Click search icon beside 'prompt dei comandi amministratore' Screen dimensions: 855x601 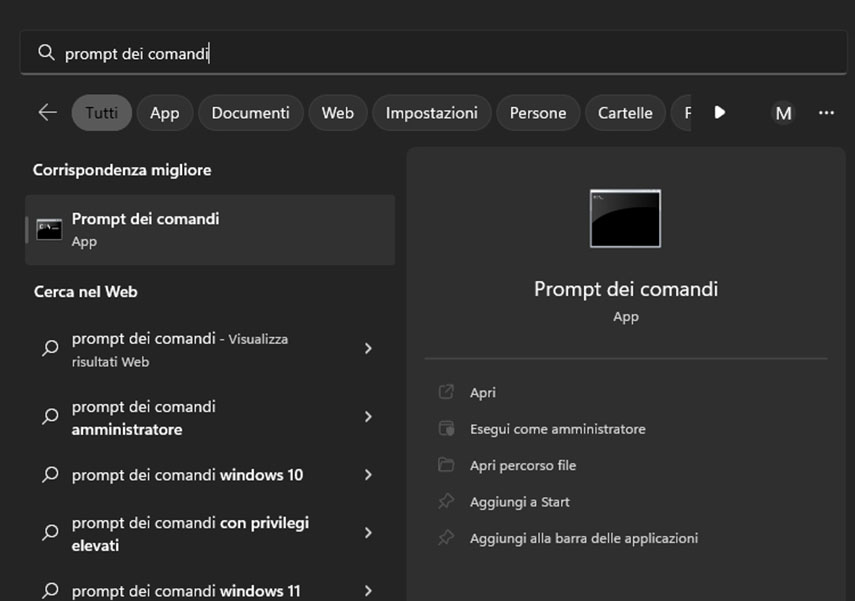tap(50, 416)
